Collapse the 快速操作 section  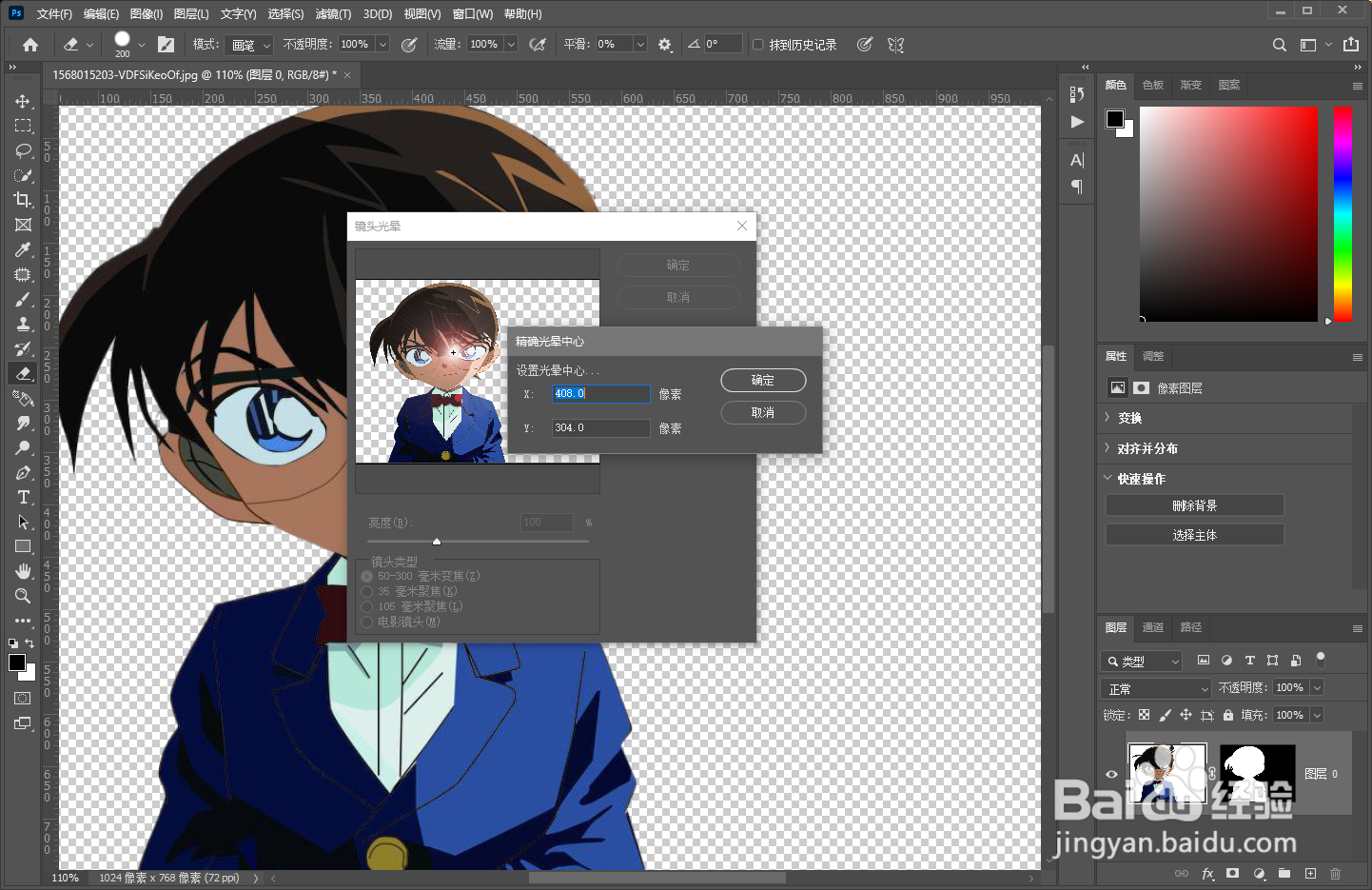click(1107, 478)
